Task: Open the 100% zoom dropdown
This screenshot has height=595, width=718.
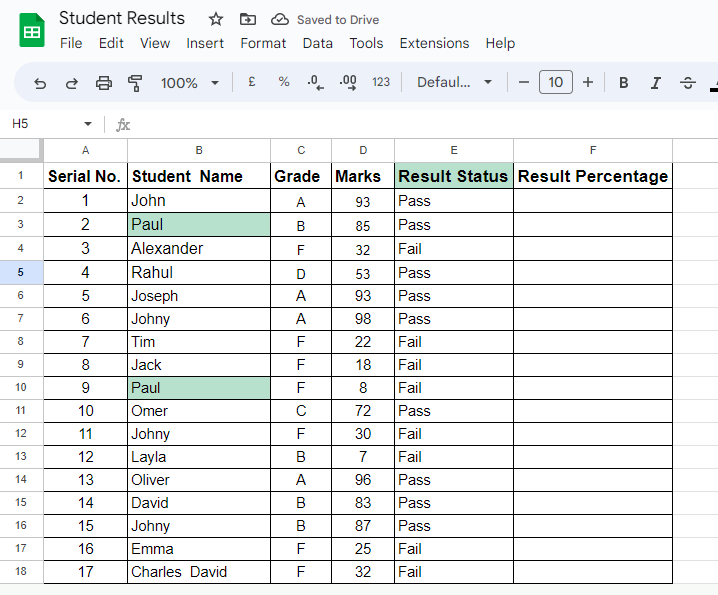Action: [190, 83]
